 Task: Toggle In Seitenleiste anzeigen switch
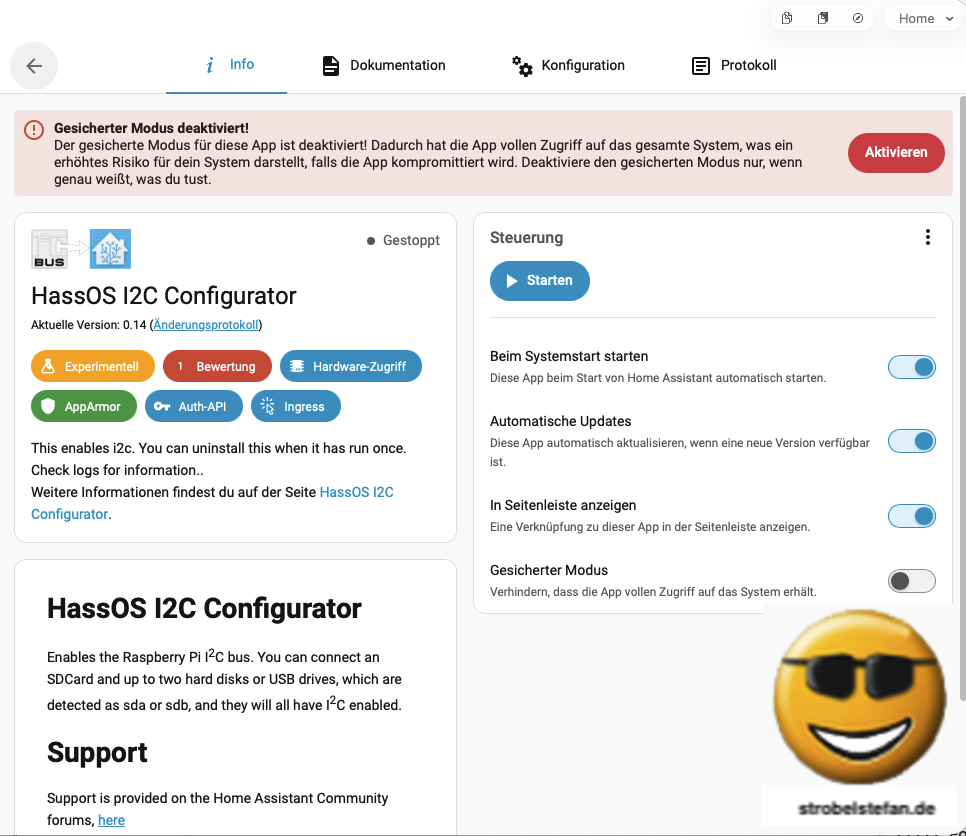click(x=911, y=516)
